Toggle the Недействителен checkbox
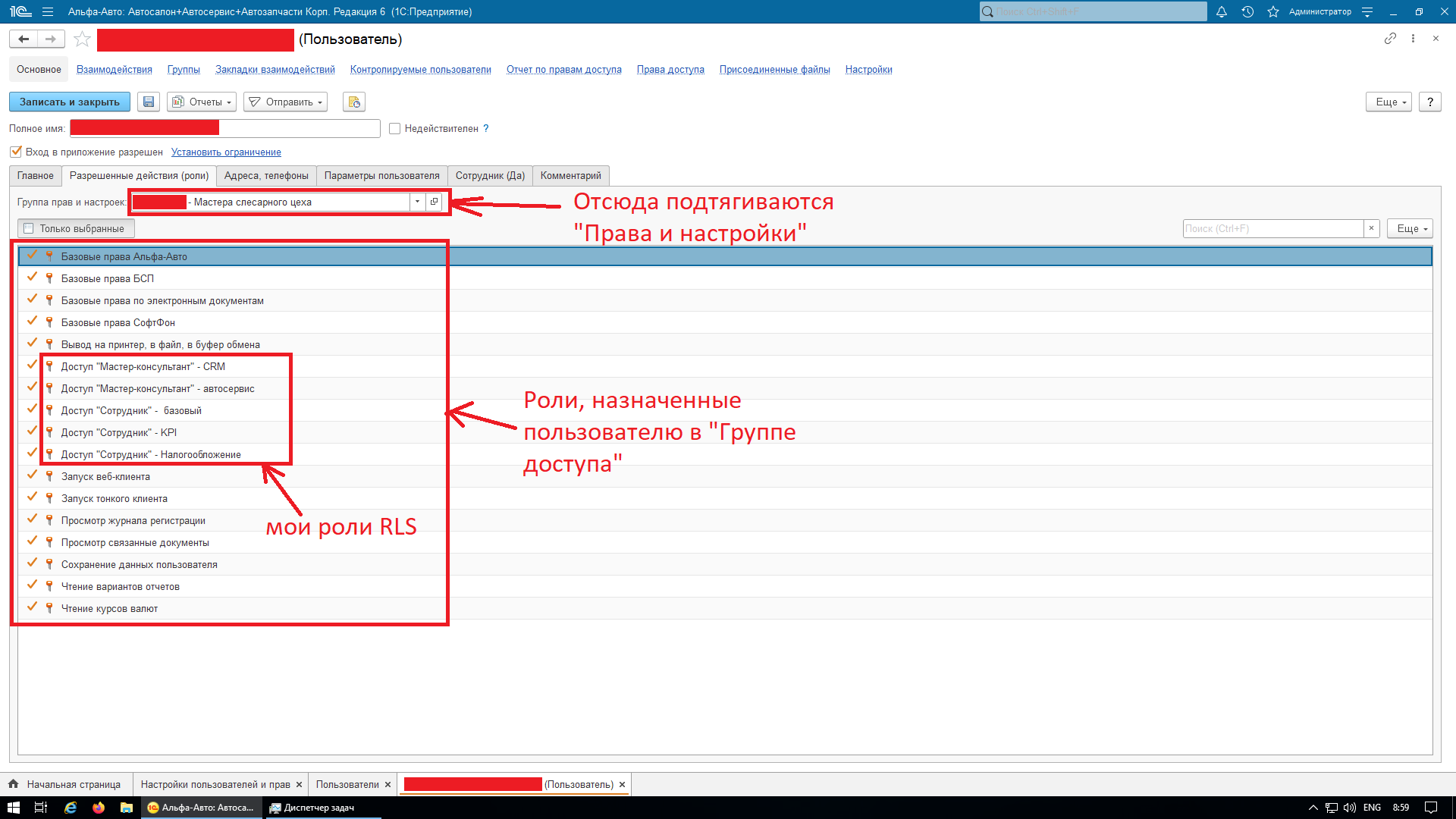 (394, 128)
